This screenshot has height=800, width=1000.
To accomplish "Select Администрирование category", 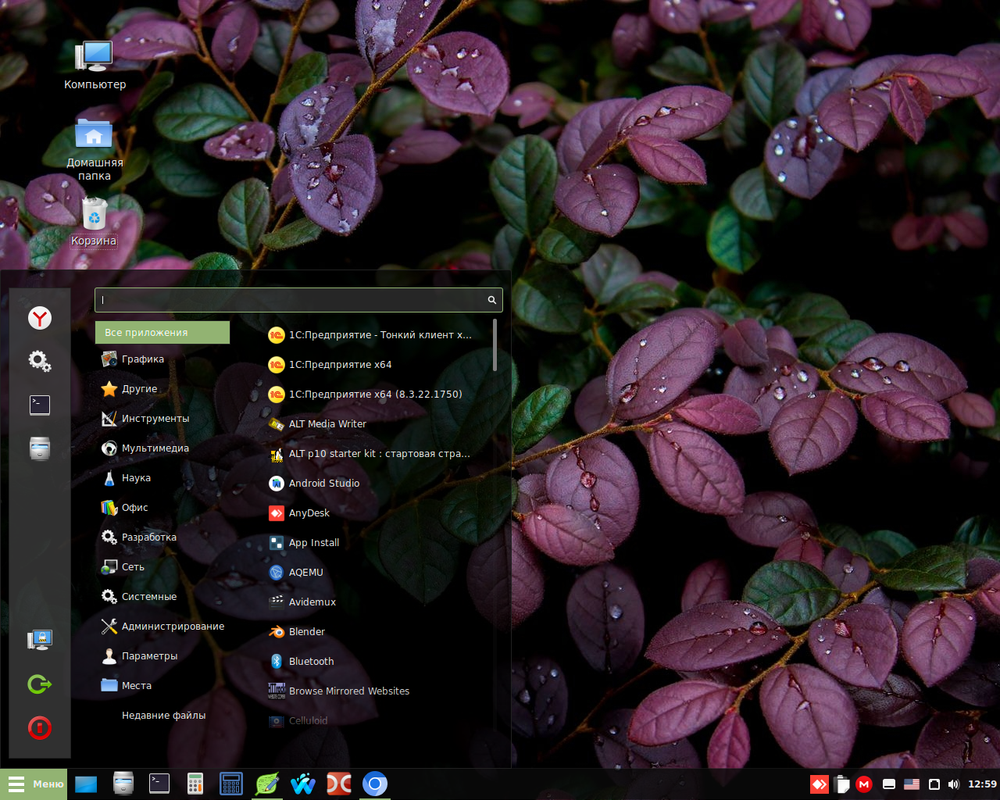I will pos(162,626).
